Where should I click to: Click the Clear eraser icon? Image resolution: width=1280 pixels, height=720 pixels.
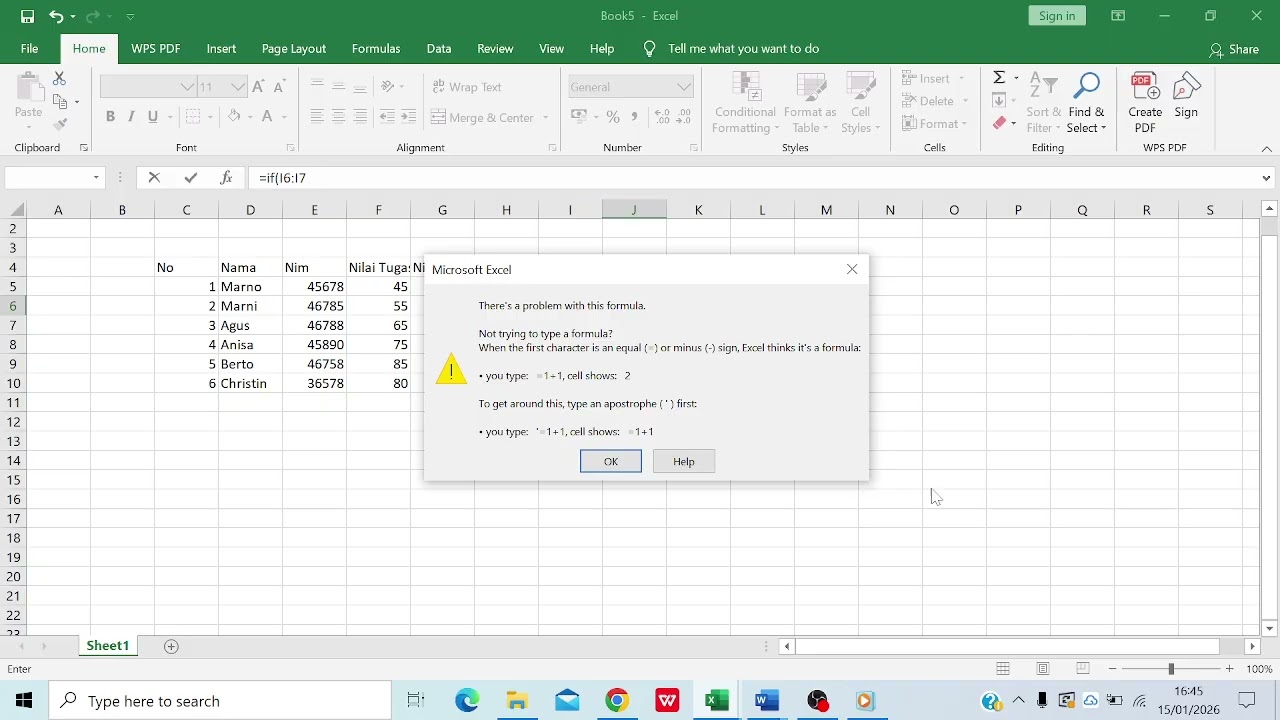pos(999,124)
